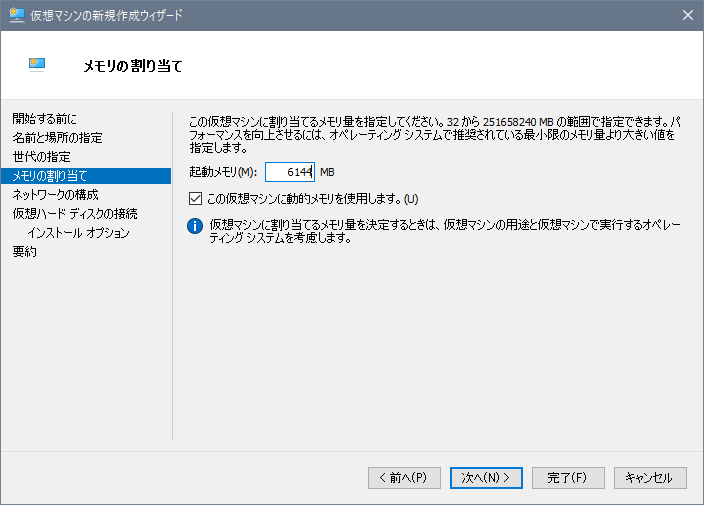Close the new virtual machine wizard window
704x505 pixels.
tap(688, 15)
